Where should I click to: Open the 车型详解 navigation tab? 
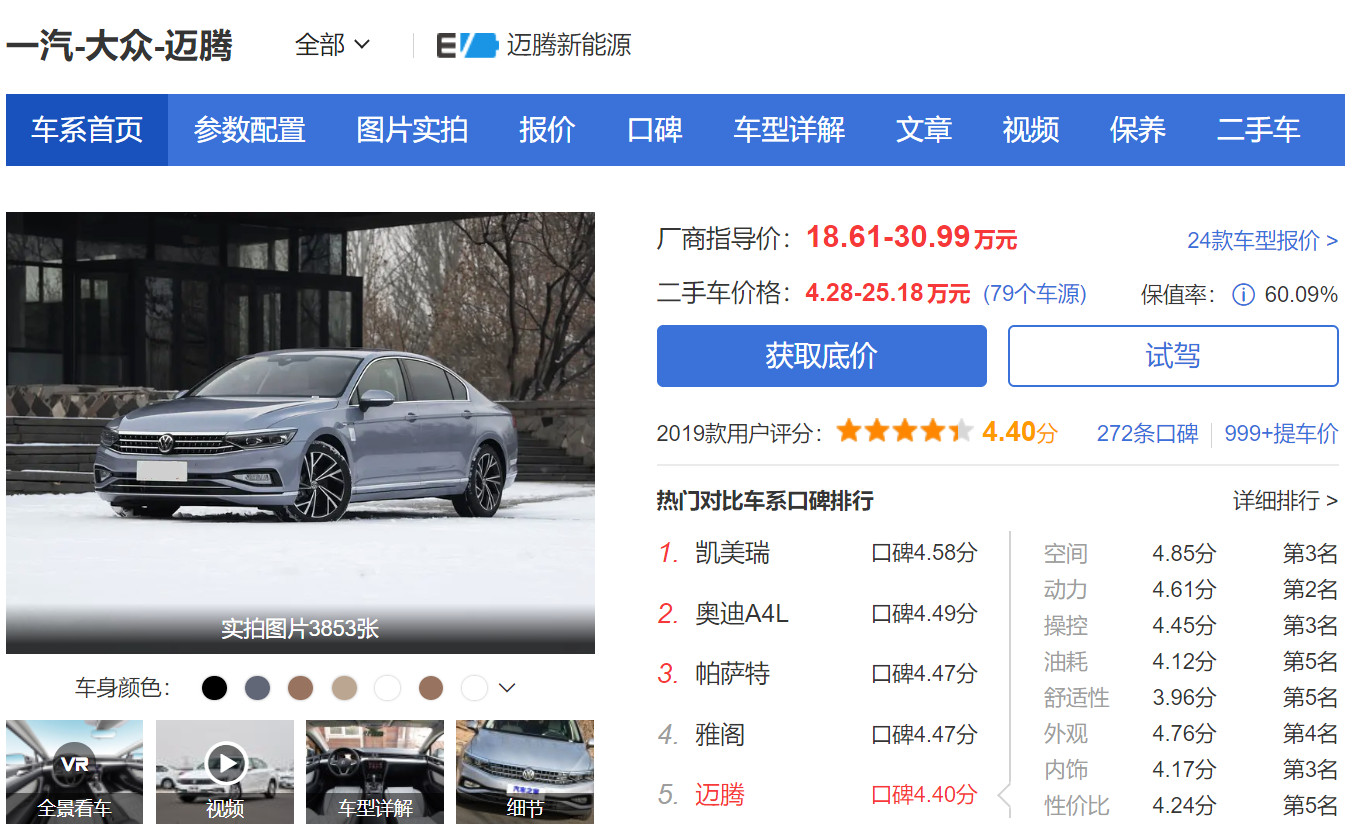[789, 130]
